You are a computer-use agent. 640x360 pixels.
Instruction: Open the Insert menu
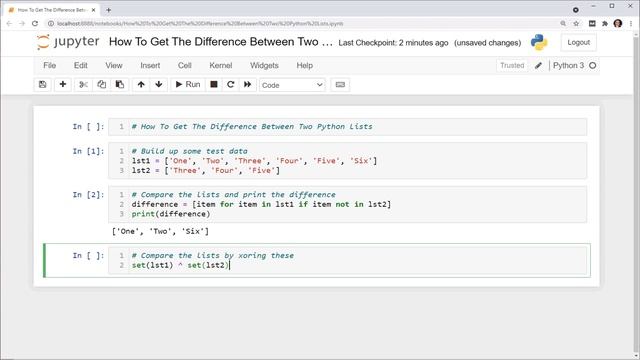coord(150,65)
